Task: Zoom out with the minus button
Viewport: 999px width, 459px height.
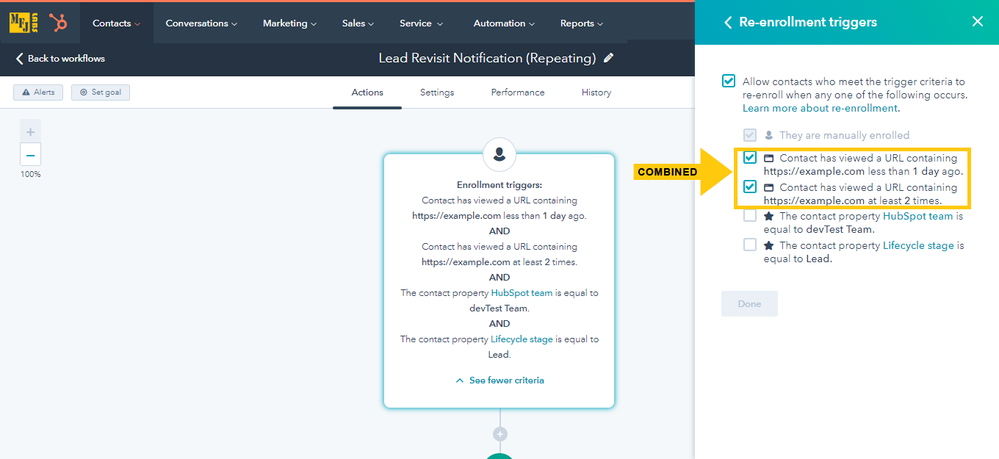Action: point(31,155)
